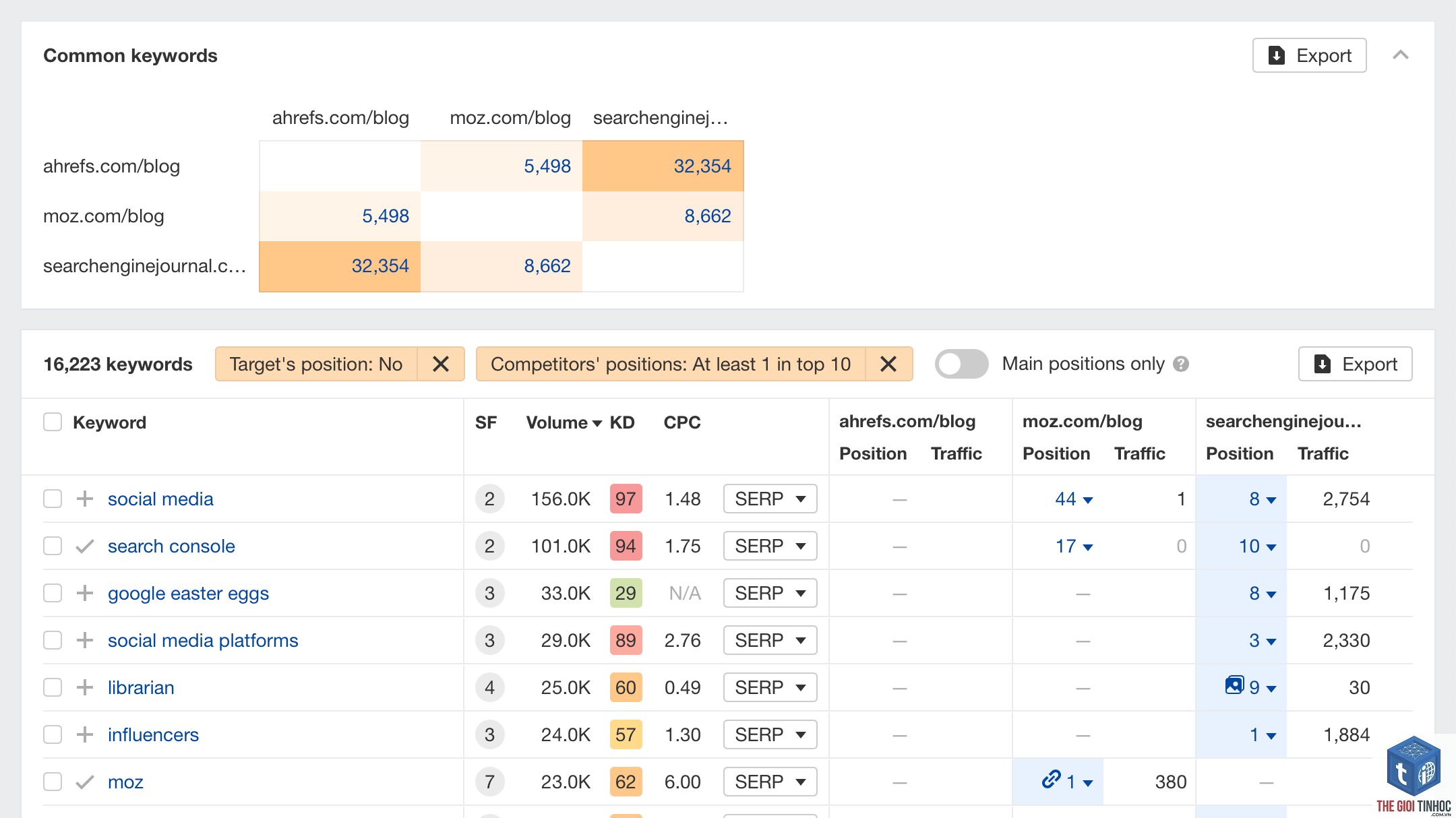Image resolution: width=1456 pixels, height=818 pixels.
Task: Open the google easter eggs keyword link
Action: point(188,594)
